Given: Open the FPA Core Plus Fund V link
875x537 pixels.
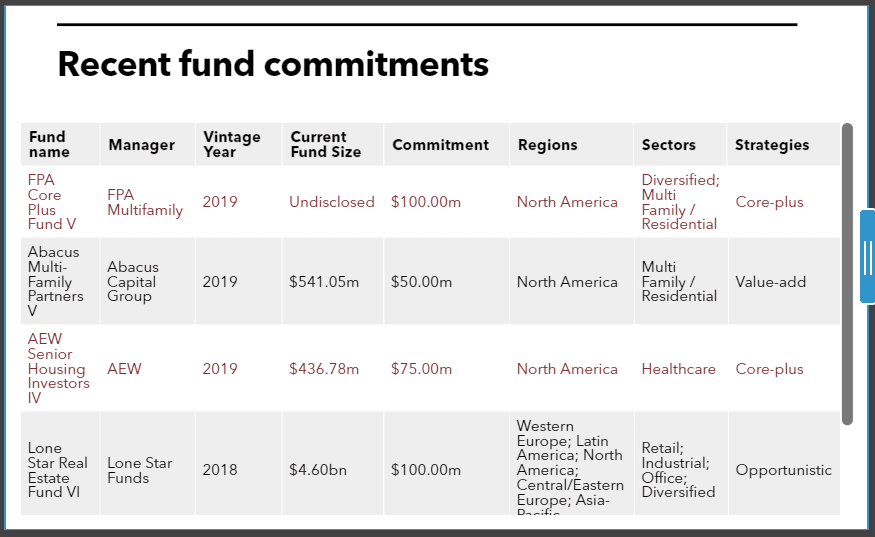Looking at the screenshot, I should point(52,202).
